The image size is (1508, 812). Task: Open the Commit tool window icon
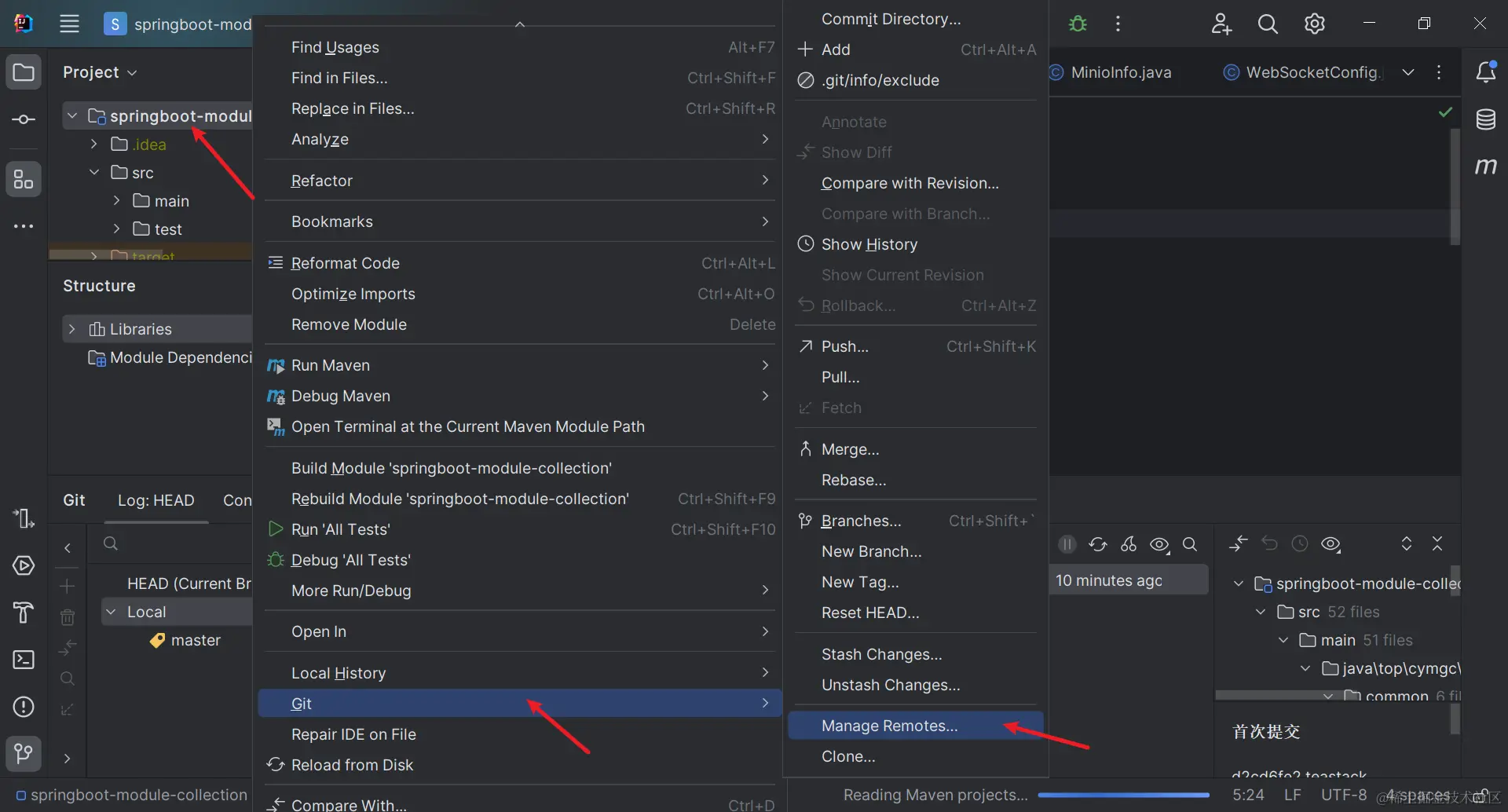pyautogui.click(x=24, y=119)
